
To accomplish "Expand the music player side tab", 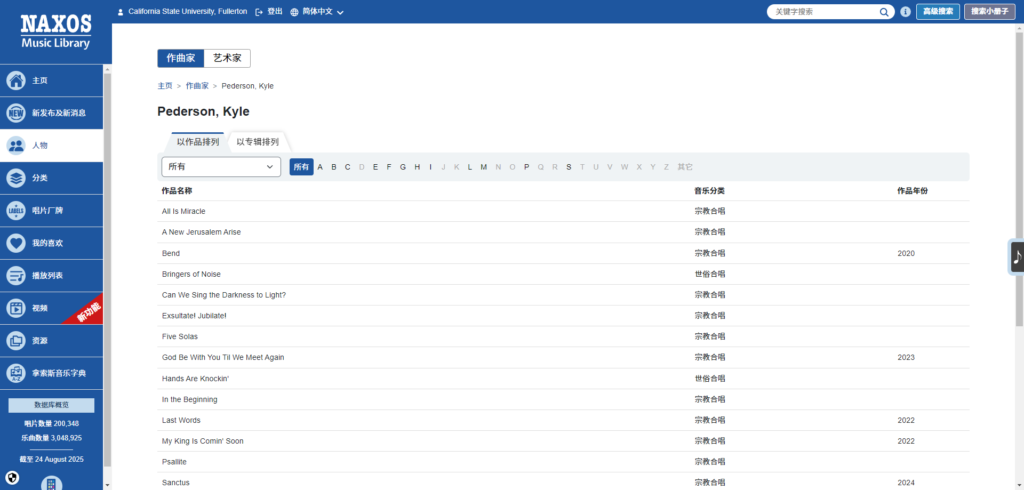I will (1017, 257).
